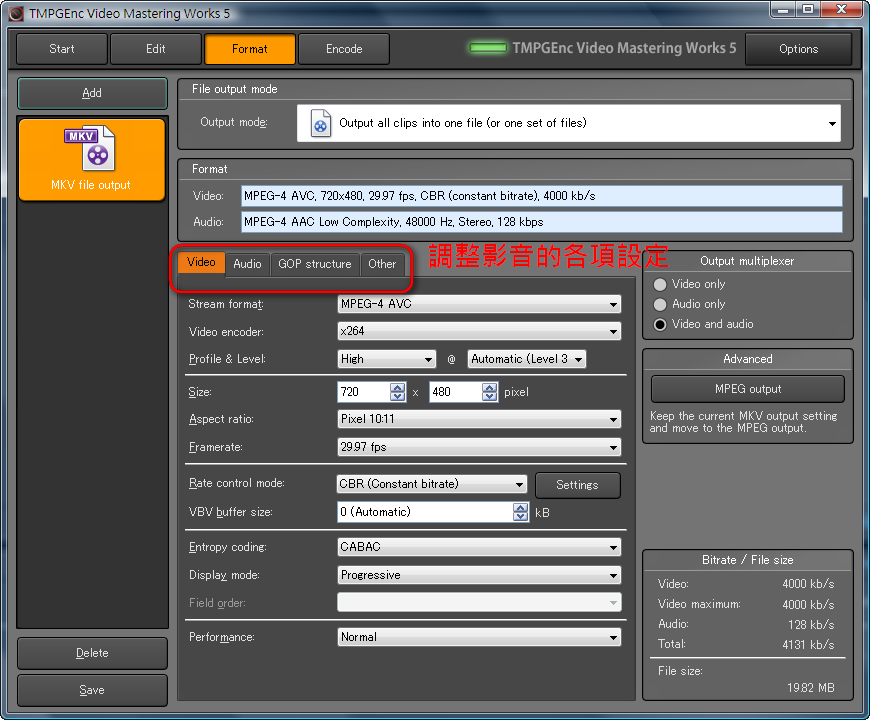
Task: Click the Audio format summary field
Action: tap(542, 222)
